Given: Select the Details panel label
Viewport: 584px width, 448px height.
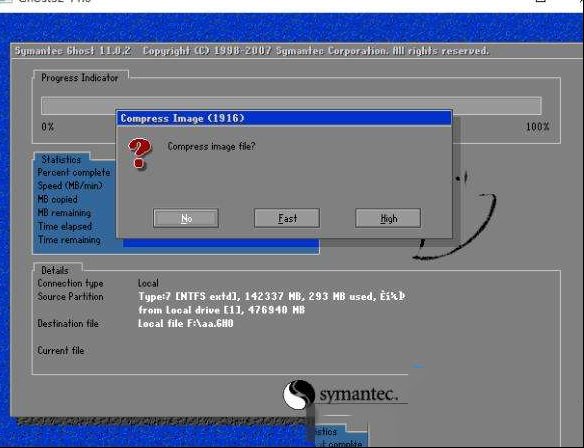Looking at the screenshot, I should point(55,270).
